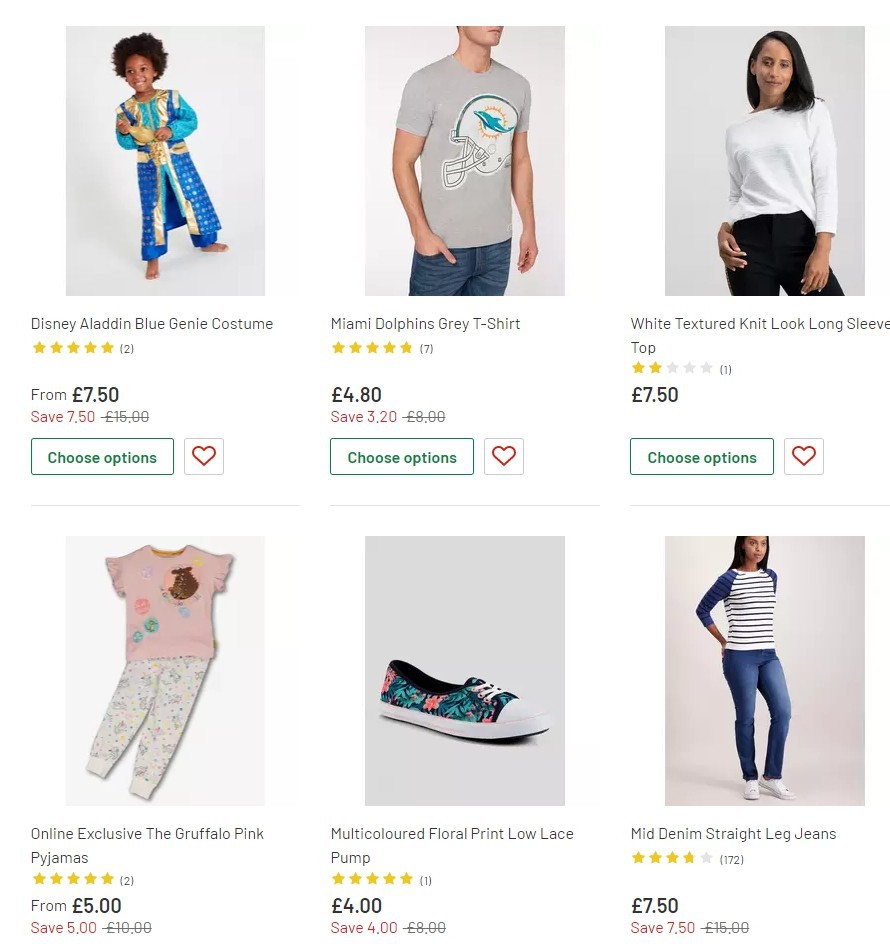This screenshot has height=944, width=890.
Task: Click the white knit top product image
Action: pyautogui.click(x=765, y=161)
